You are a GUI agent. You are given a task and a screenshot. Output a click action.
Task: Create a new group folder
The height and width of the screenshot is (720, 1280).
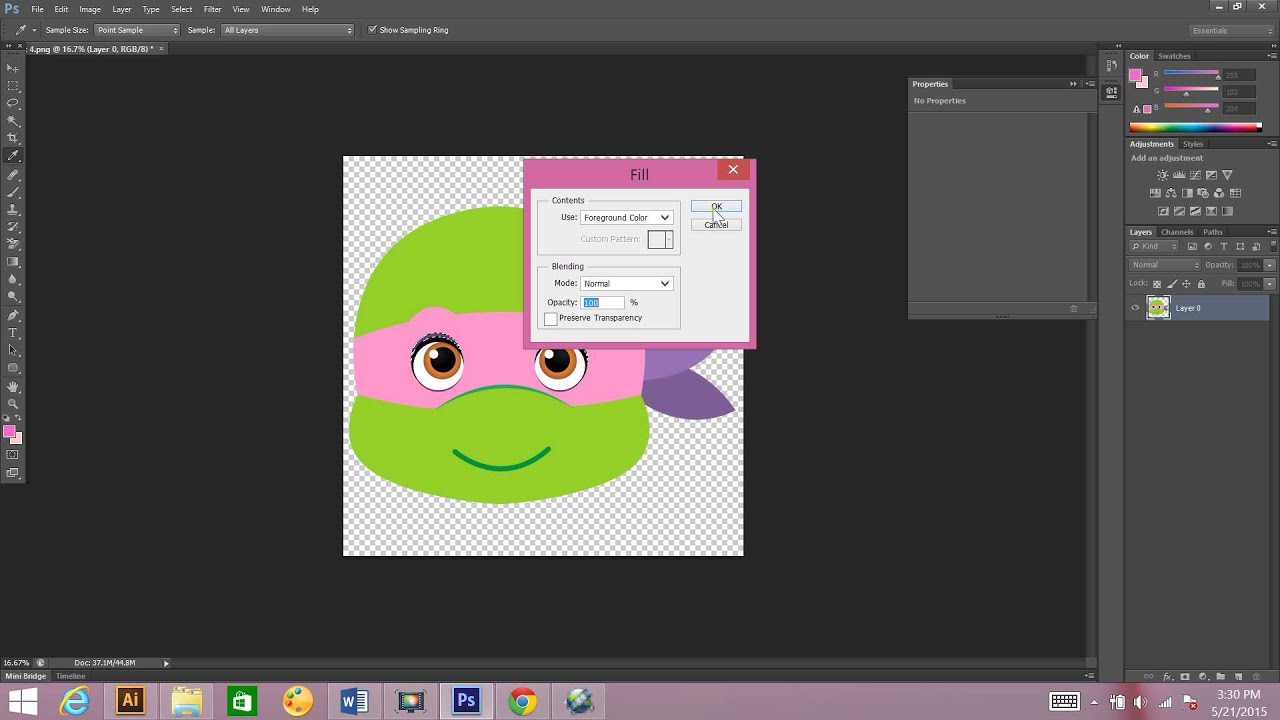click(x=1220, y=677)
